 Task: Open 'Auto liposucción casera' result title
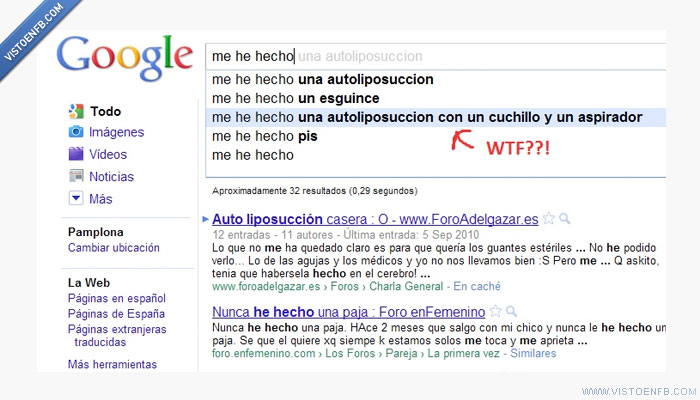[375, 219]
